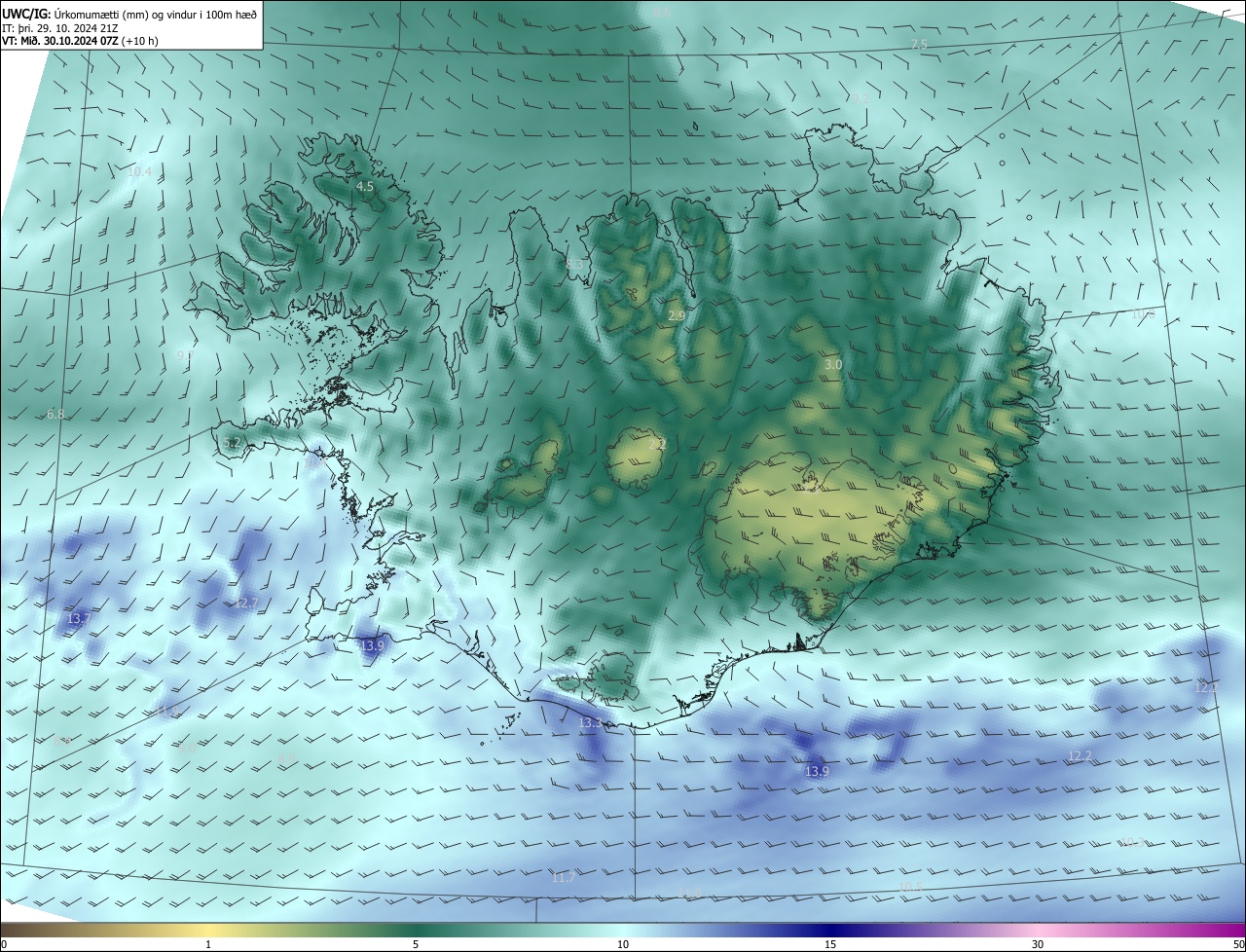Screen dimensions: 1246x952
Task: Click the 7.5 value label on the map
Action: click(919, 45)
